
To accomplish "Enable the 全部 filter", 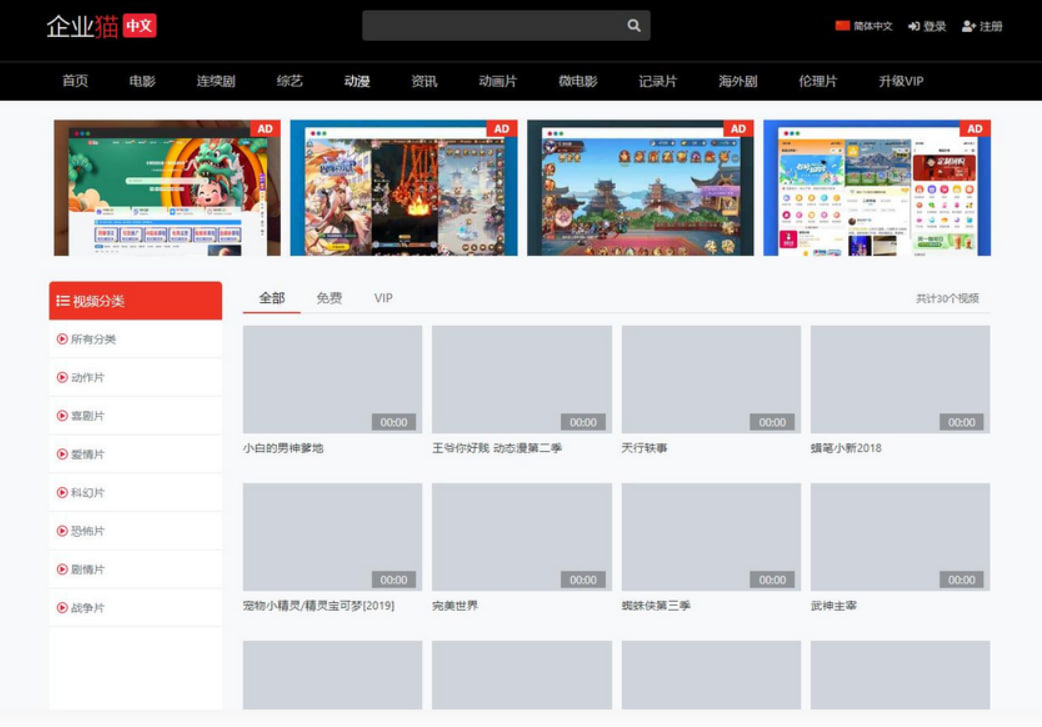I will 270,297.
